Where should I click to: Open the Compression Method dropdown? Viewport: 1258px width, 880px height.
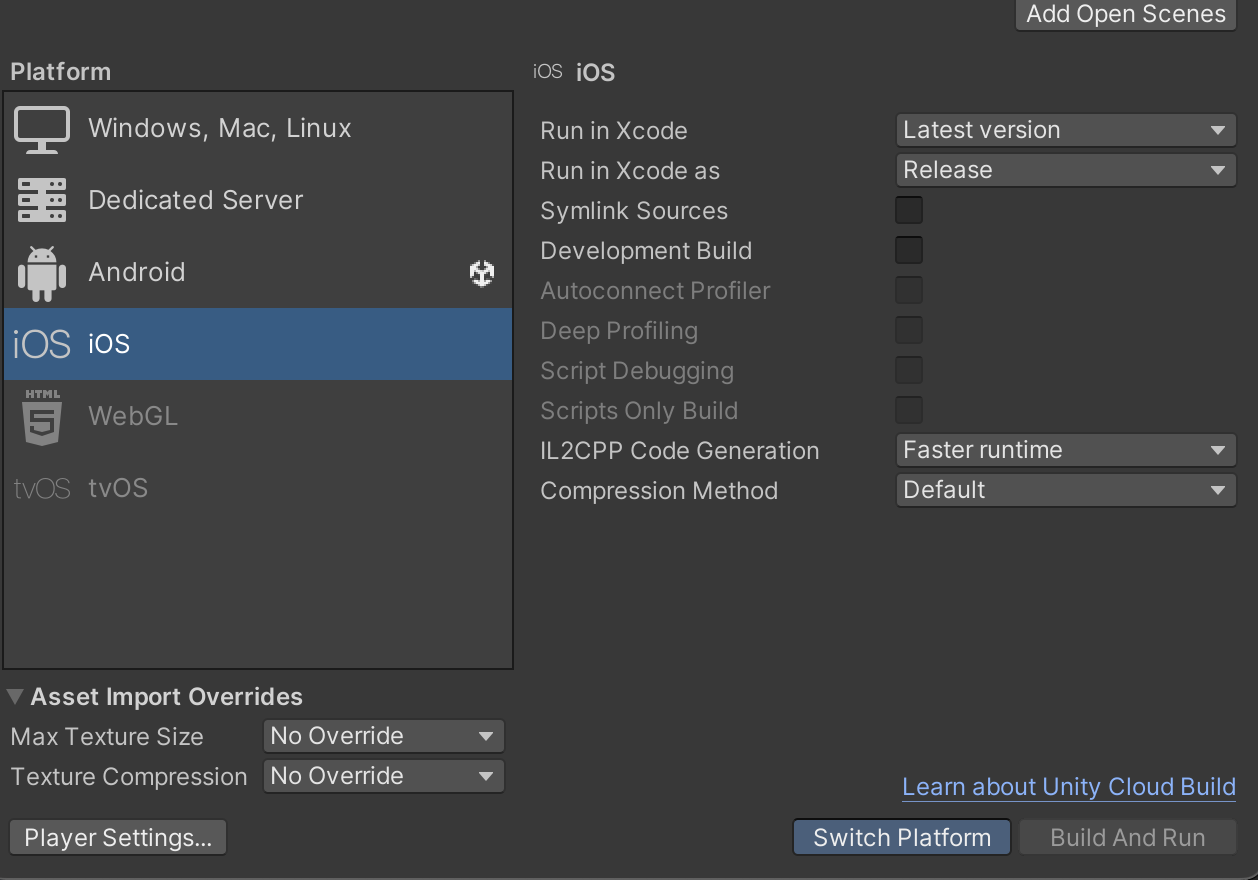(x=1065, y=490)
